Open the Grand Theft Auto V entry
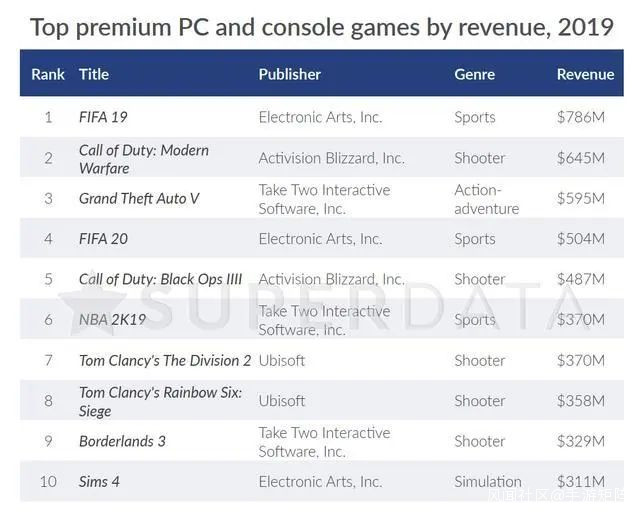640x517 pixels. 139,198
